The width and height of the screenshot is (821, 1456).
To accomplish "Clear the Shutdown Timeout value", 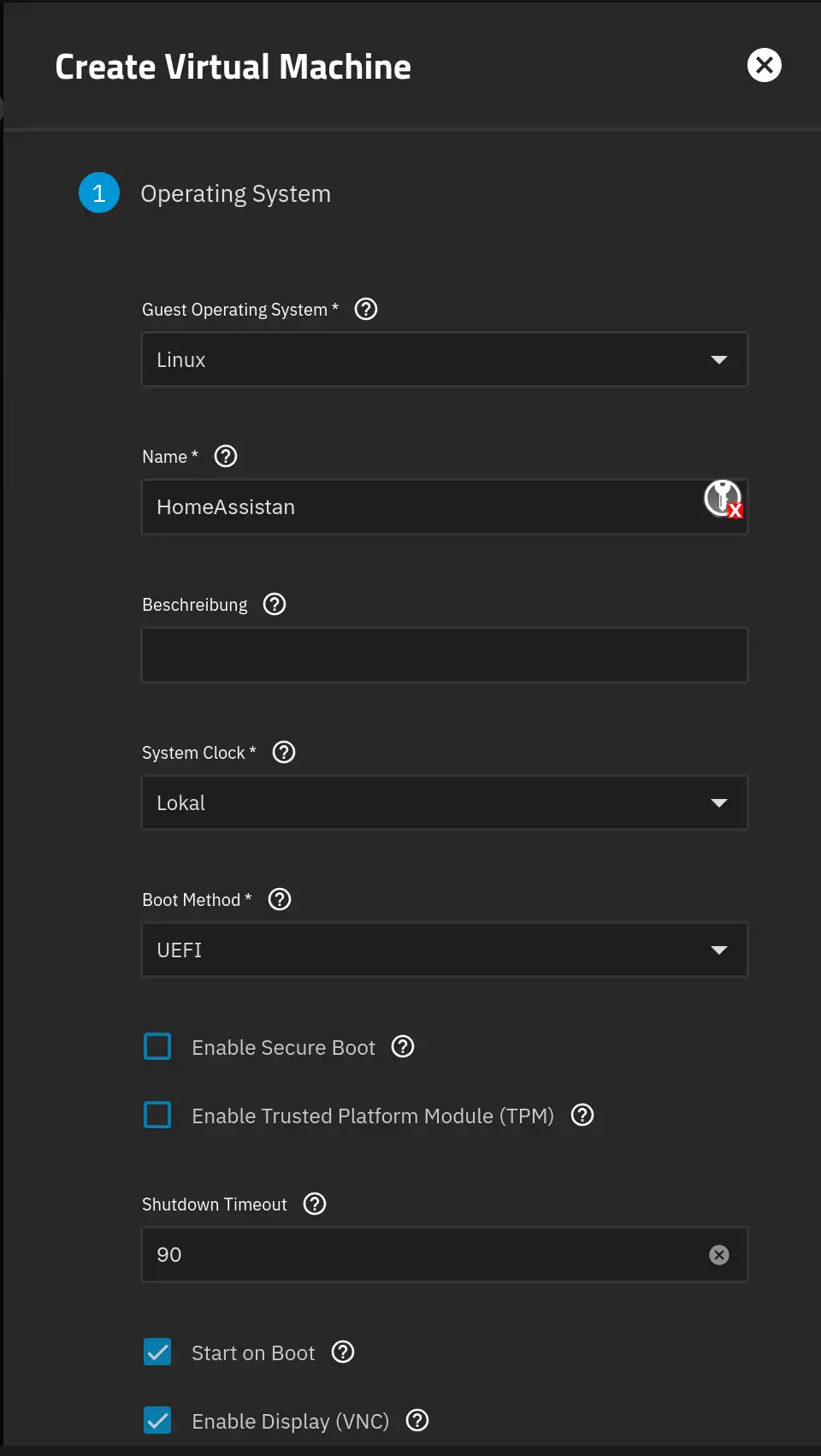I will pyautogui.click(x=719, y=1254).
